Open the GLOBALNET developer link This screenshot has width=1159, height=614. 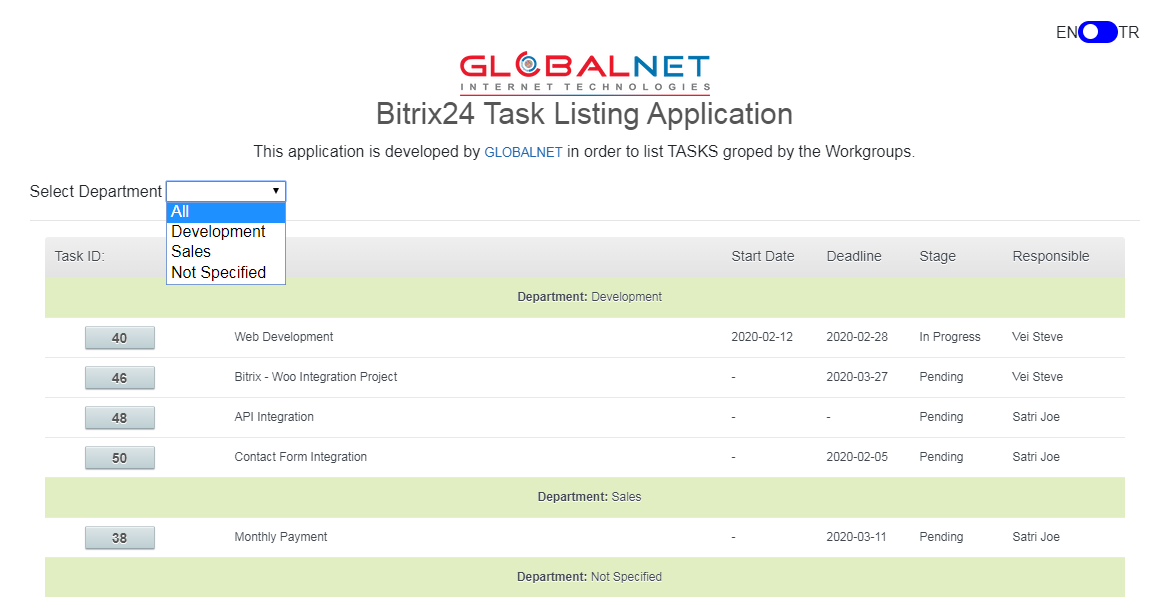pyautogui.click(x=523, y=153)
